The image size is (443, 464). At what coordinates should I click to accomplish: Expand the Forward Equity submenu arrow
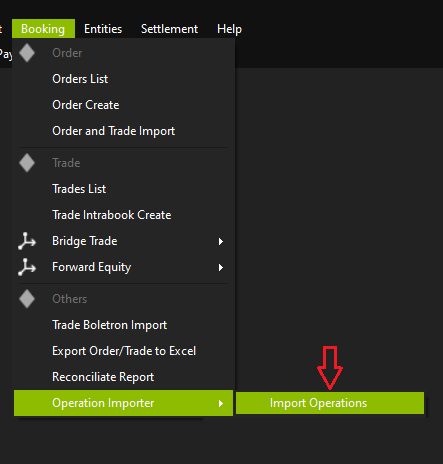point(221,267)
